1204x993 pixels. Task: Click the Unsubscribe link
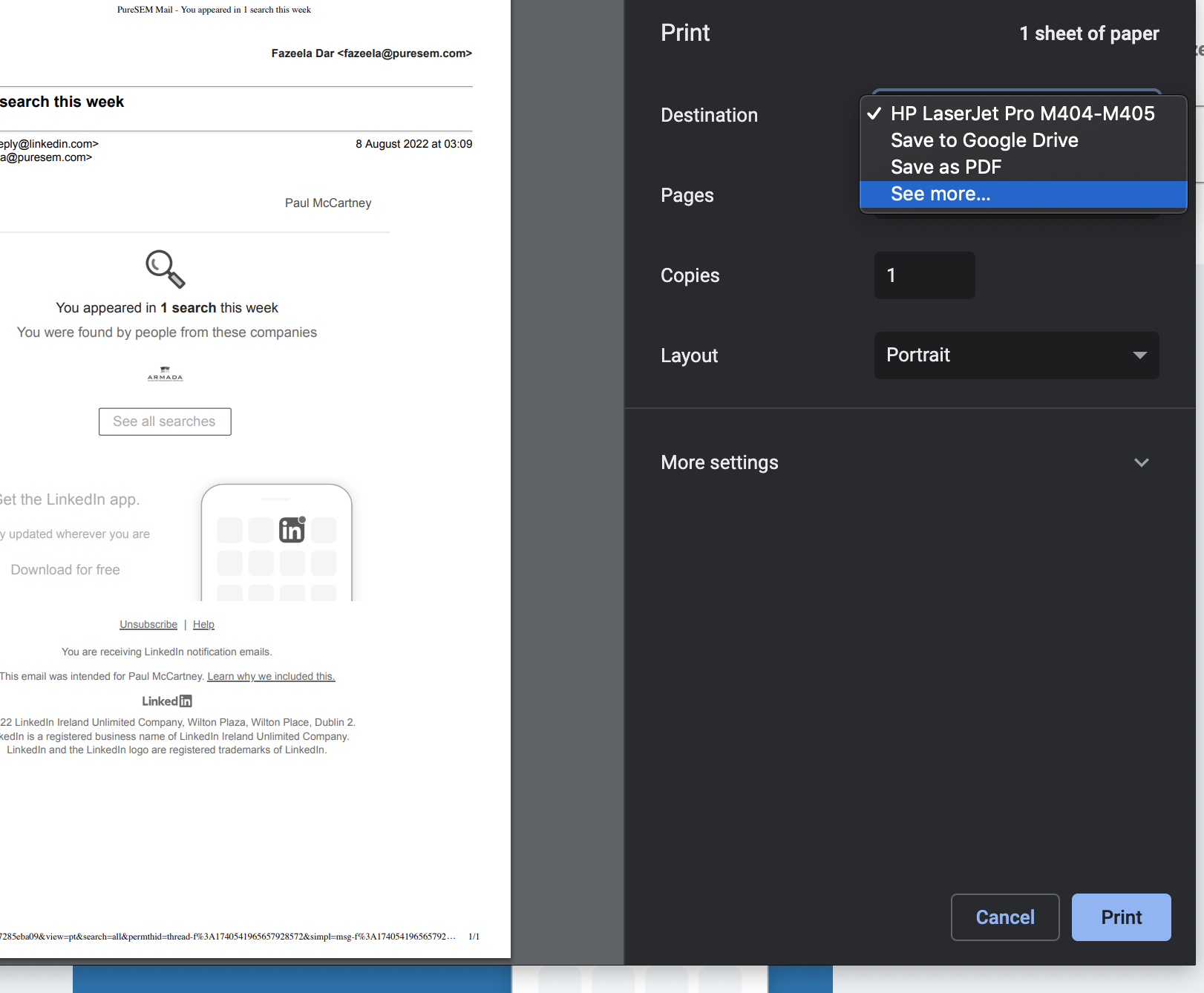[x=148, y=625]
